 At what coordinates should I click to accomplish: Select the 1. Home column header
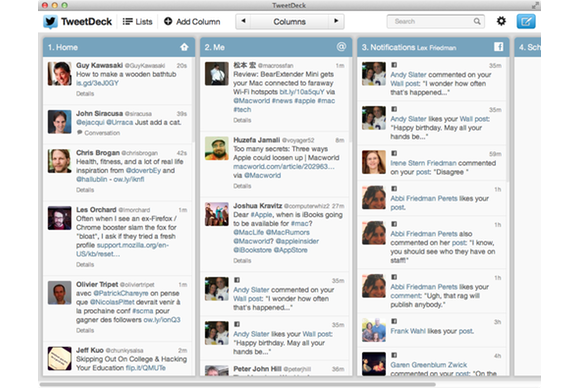[119, 47]
